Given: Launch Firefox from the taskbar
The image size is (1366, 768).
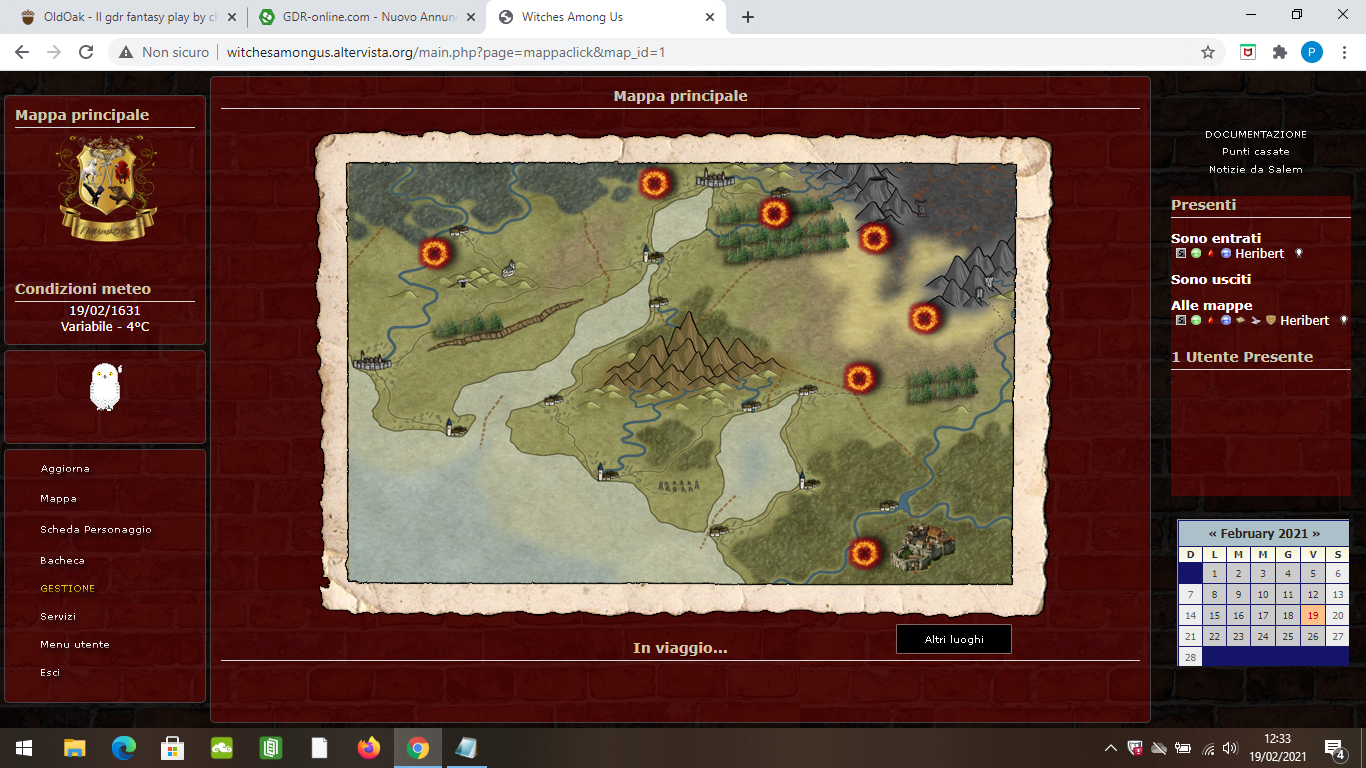Looking at the screenshot, I should pos(369,748).
